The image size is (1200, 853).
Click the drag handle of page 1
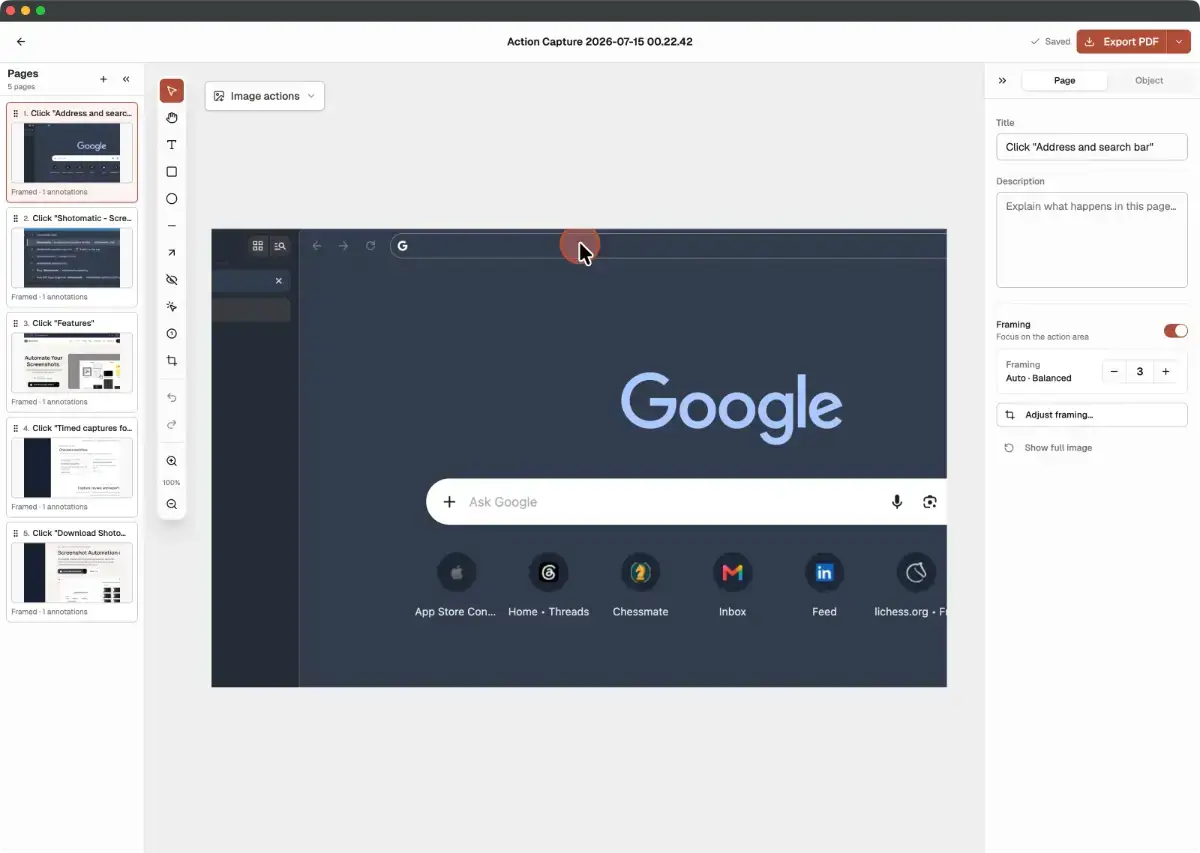pyautogui.click(x=15, y=113)
